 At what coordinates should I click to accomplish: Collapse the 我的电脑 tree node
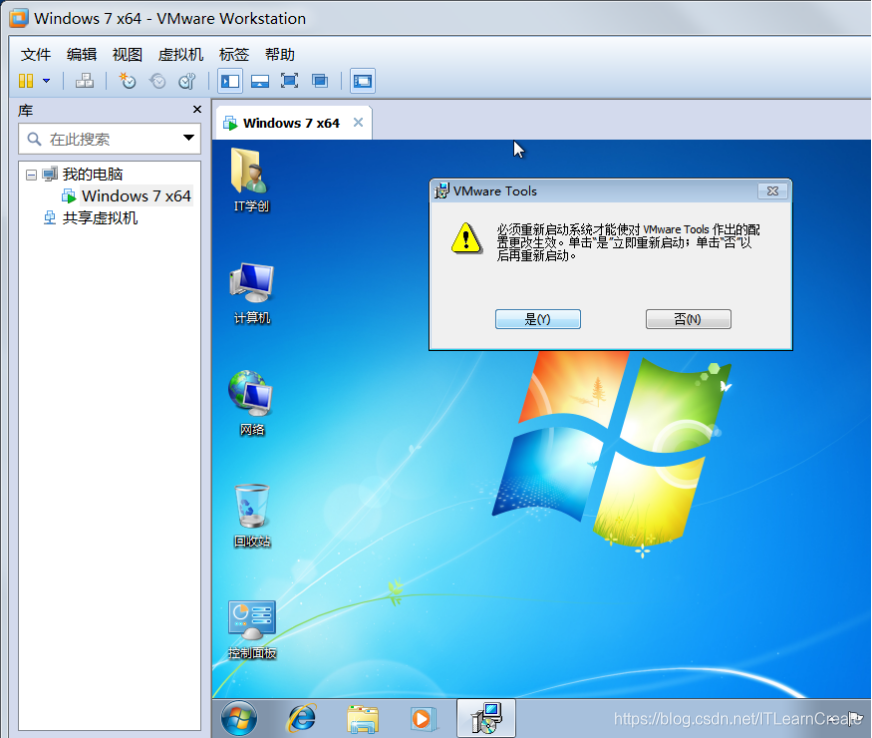tap(32, 175)
